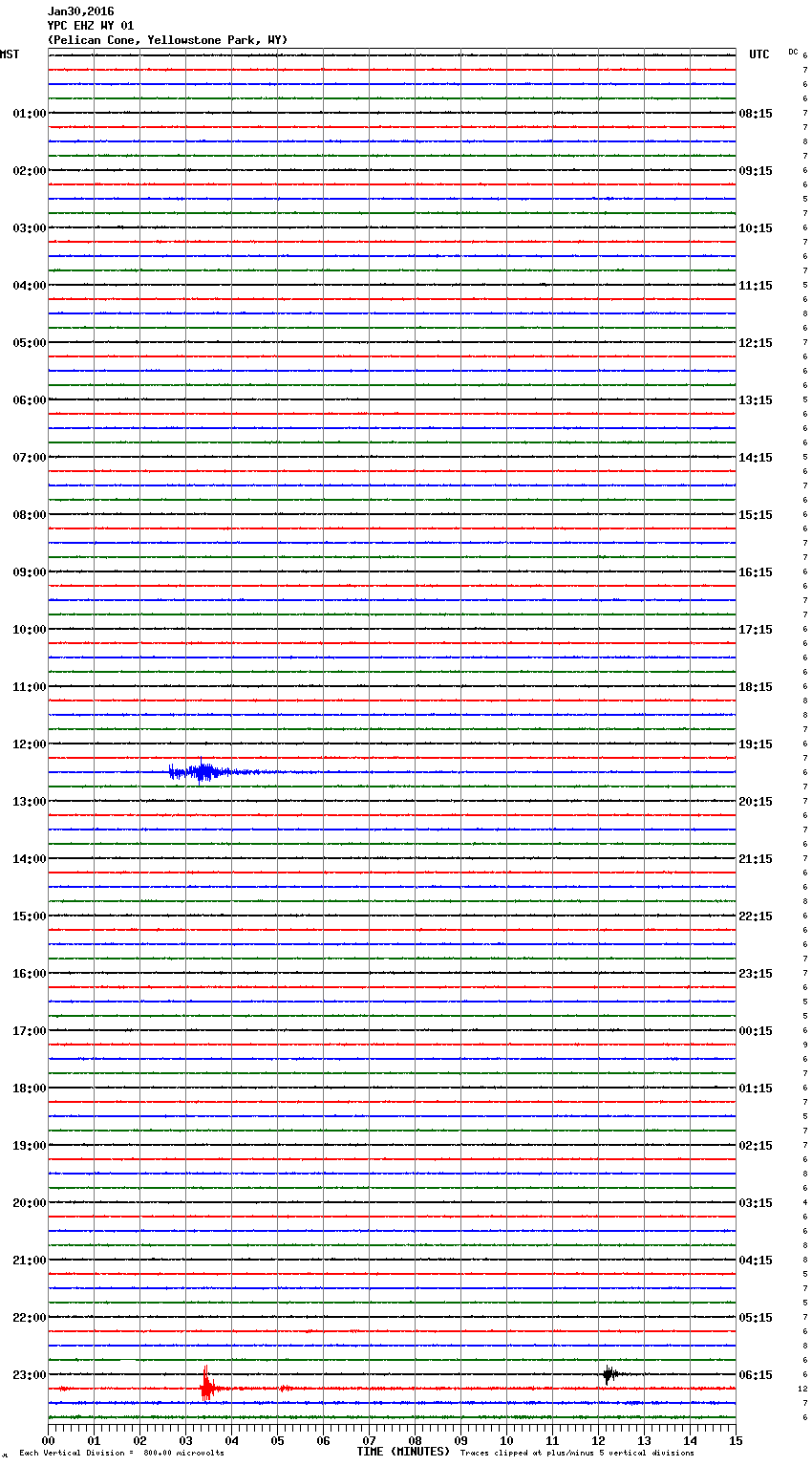This screenshot has height=1466, width=812.
Task: Click the MST time label '01:00'
Action: pyautogui.click(x=30, y=114)
